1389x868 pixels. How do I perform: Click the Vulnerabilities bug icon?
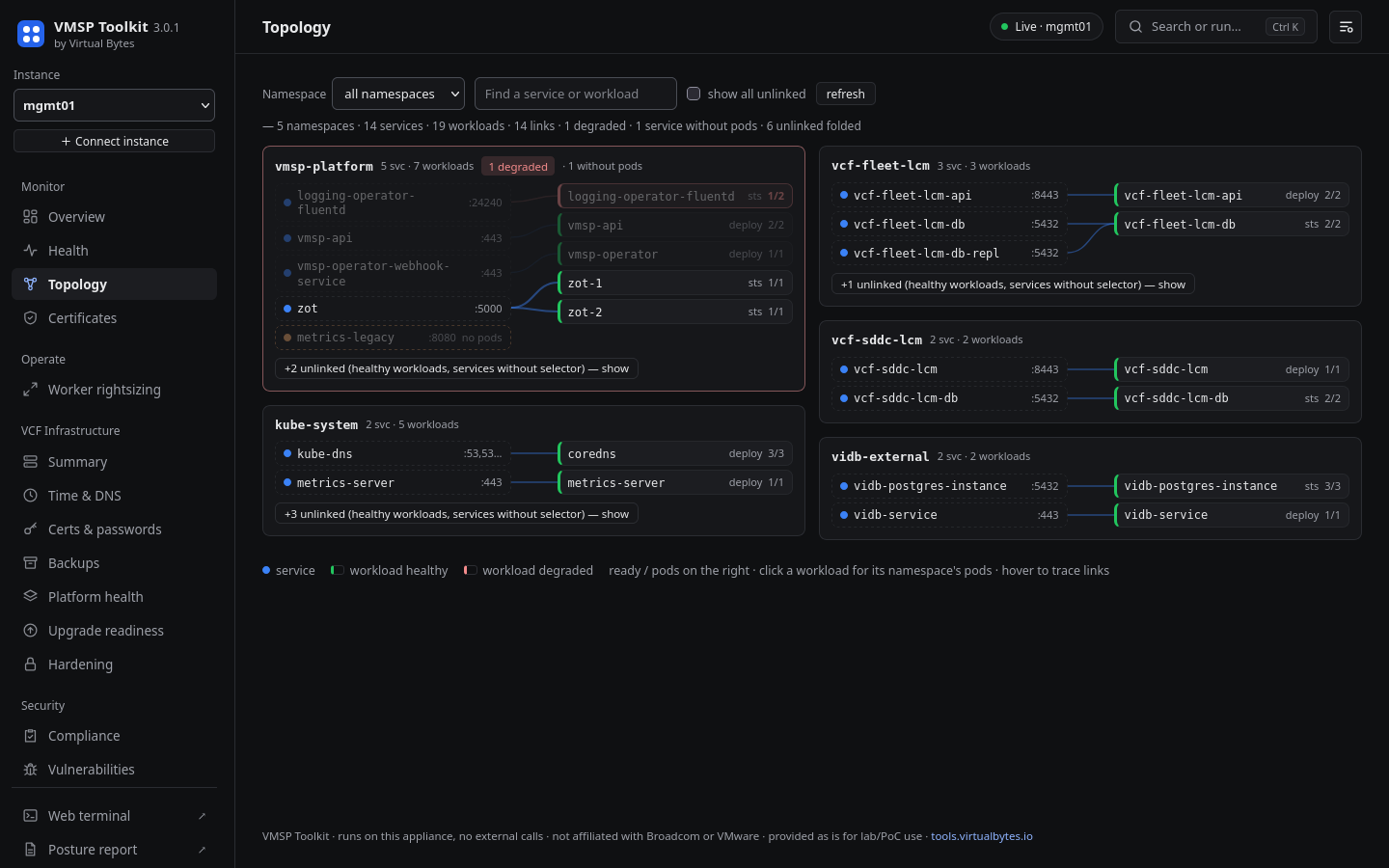pos(30,770)
